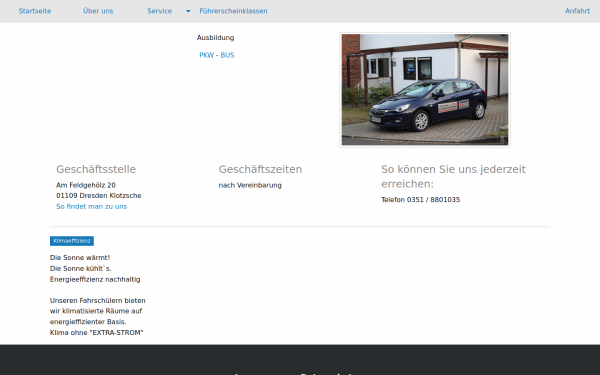Image resolution: width=600 pixels, height=375 pixels.
Task: Click the 'Geschäftsstelle' heading
Action: (x=96, y=169)
